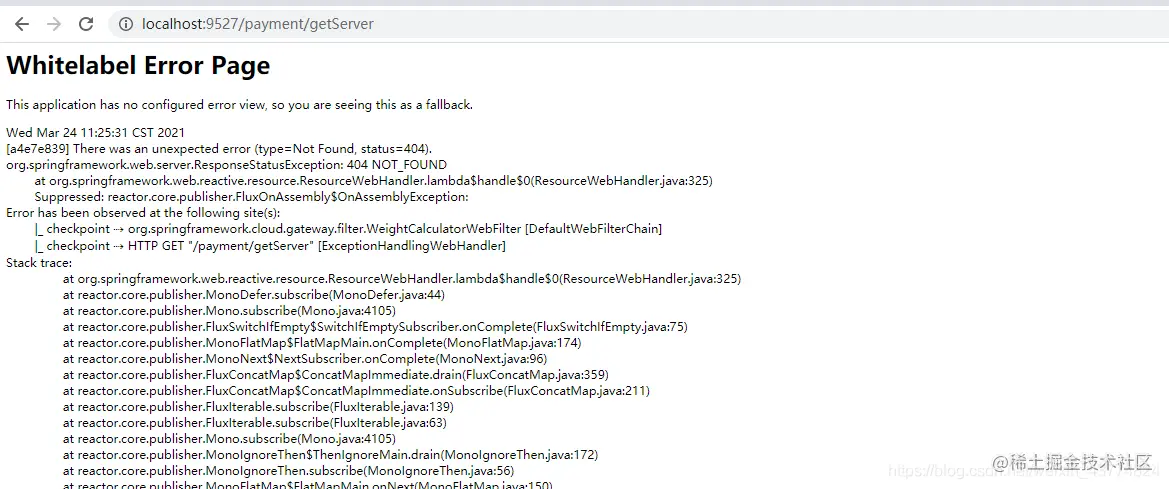This screenshot has height=489, width=1169.
Task: Click stack line with FluxConcatMap.java:359
Action: coord(336,375)
